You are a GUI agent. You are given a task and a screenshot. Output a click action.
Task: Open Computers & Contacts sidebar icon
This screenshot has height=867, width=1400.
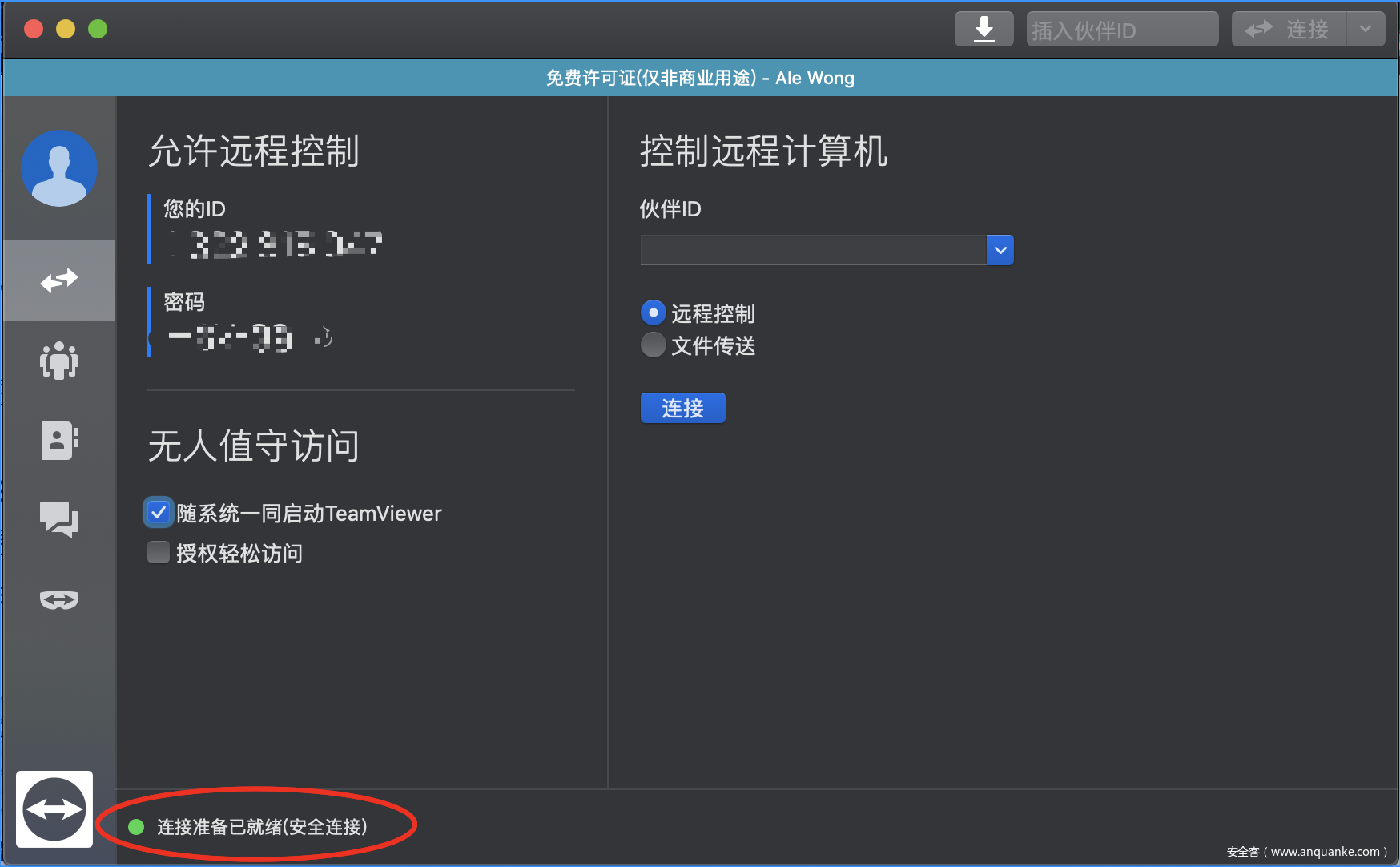coord(59,440)
